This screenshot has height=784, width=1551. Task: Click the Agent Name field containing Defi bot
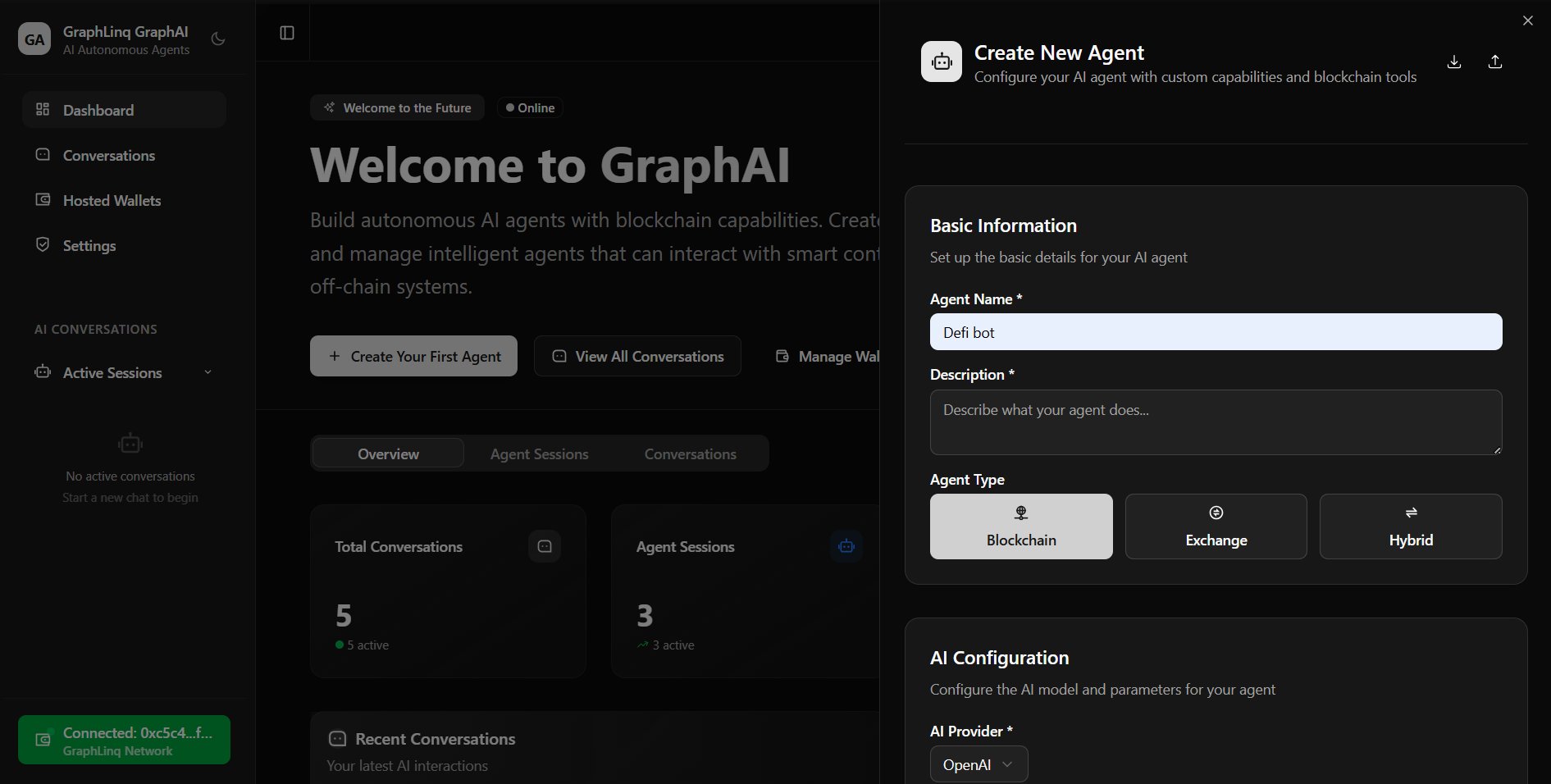click(1215, 332)
